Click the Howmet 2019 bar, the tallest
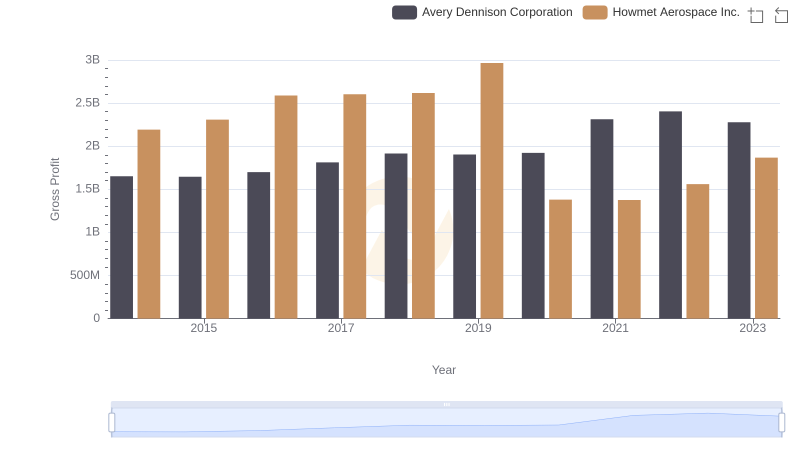The height and width of the screenshot is (461, 800). pyautogui.click(x=492, y=191)
